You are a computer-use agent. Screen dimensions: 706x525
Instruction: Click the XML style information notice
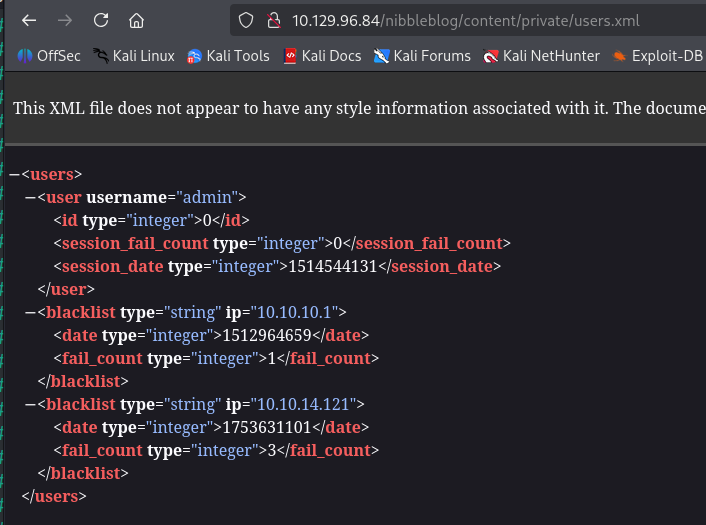[x=359, y=108]
